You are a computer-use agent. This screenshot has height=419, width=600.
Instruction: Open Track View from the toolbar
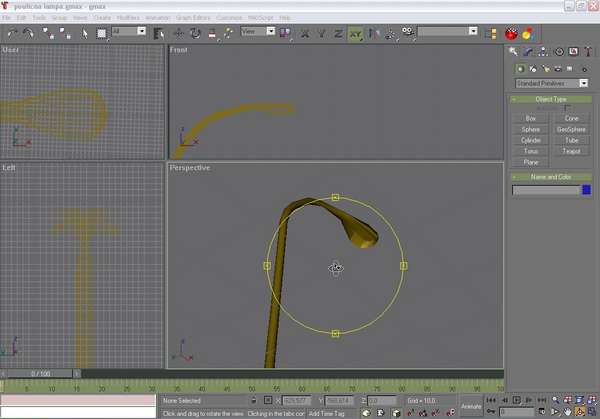(x=491, y=34)
